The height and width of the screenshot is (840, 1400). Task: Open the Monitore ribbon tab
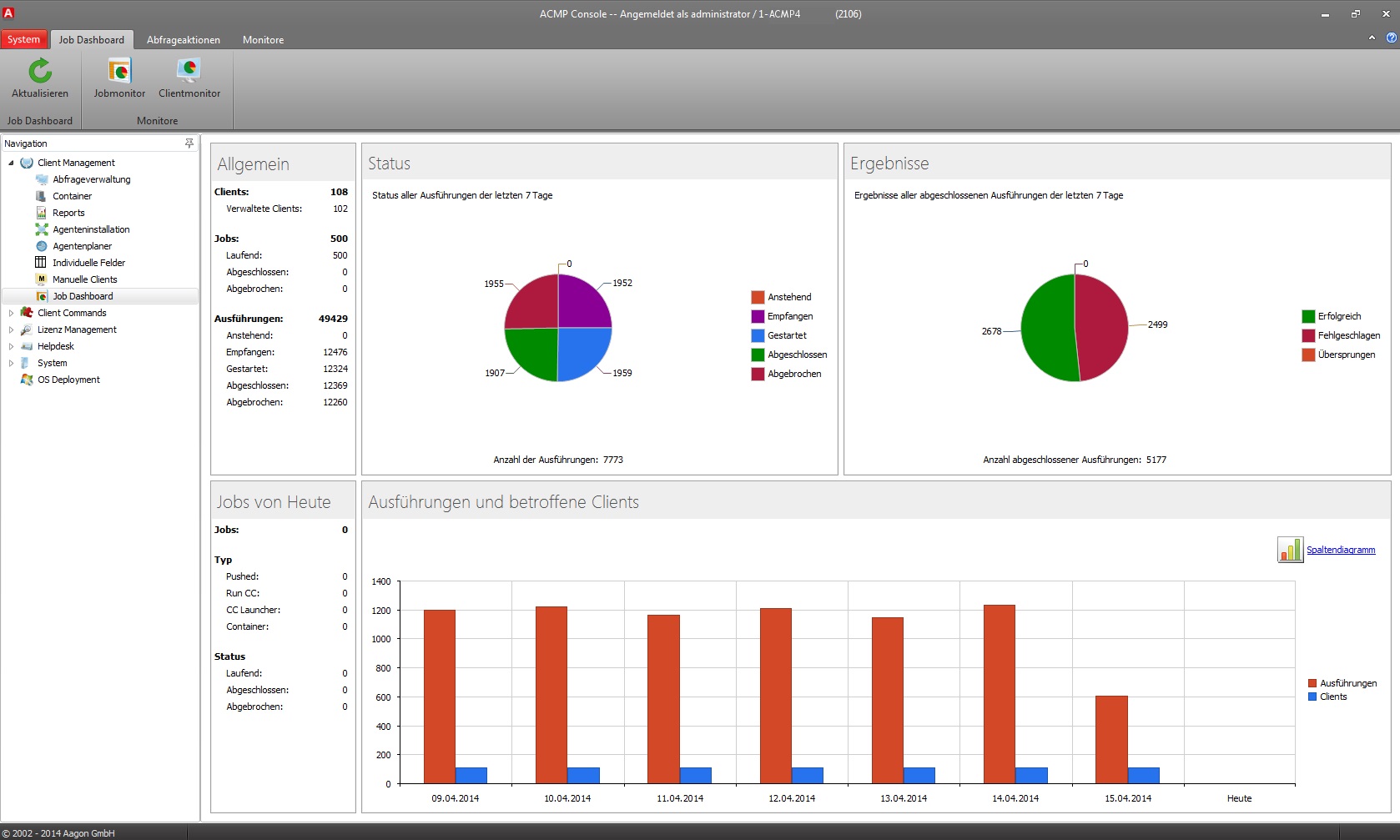[x=263, y=40]
